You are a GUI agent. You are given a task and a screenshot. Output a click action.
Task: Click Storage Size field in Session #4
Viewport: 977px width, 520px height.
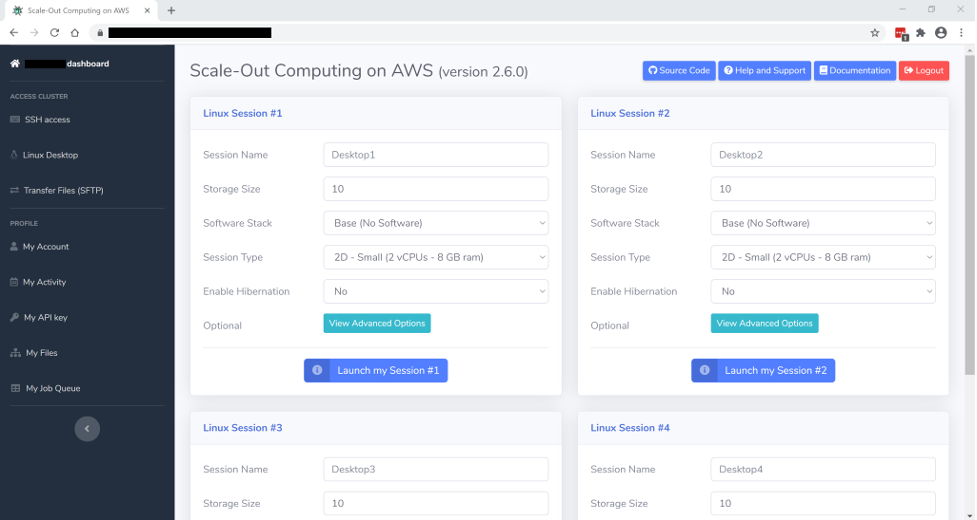pyautogui.click(x=823, y=503)
